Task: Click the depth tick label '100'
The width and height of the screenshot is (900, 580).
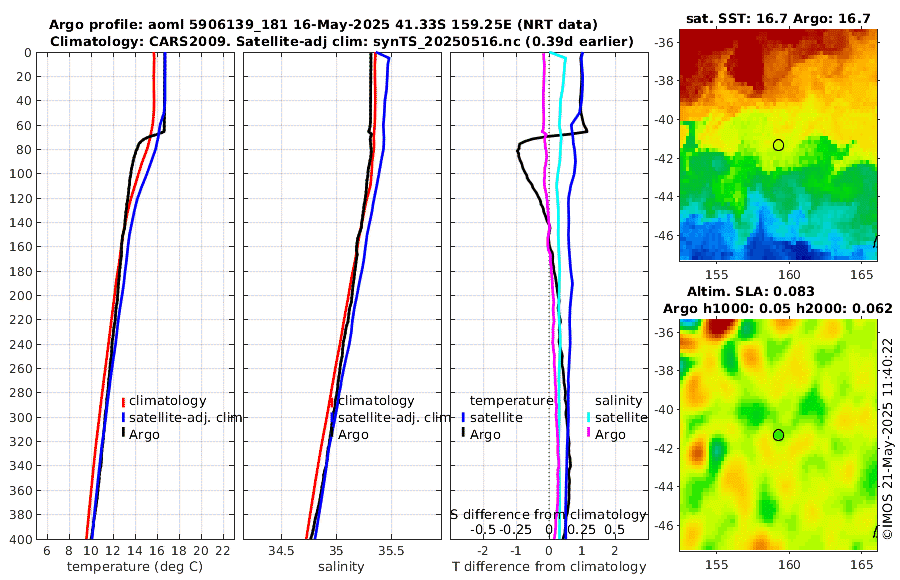Action: pos(21,173)
